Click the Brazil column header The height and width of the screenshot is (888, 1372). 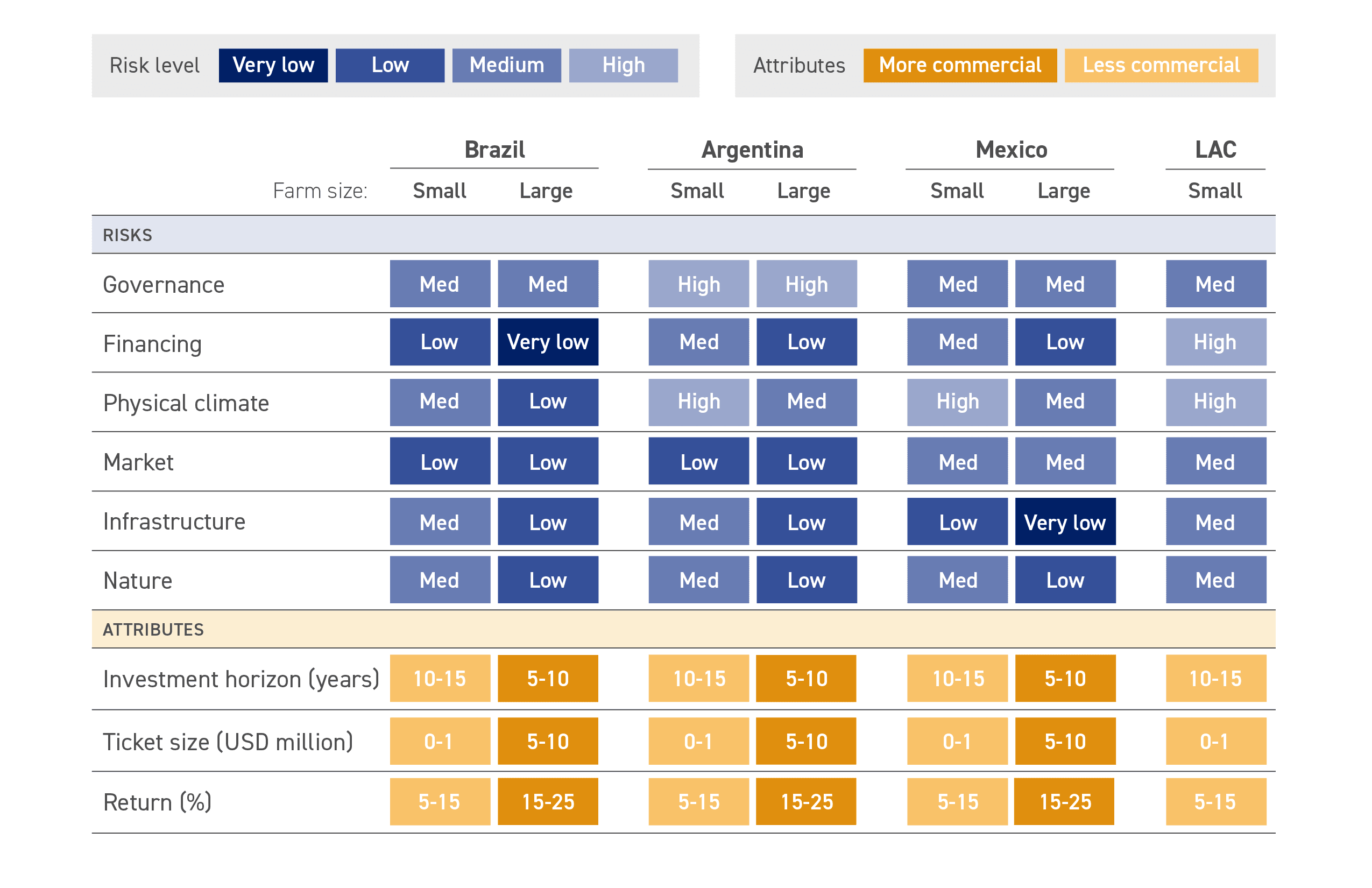pos(494,150)
